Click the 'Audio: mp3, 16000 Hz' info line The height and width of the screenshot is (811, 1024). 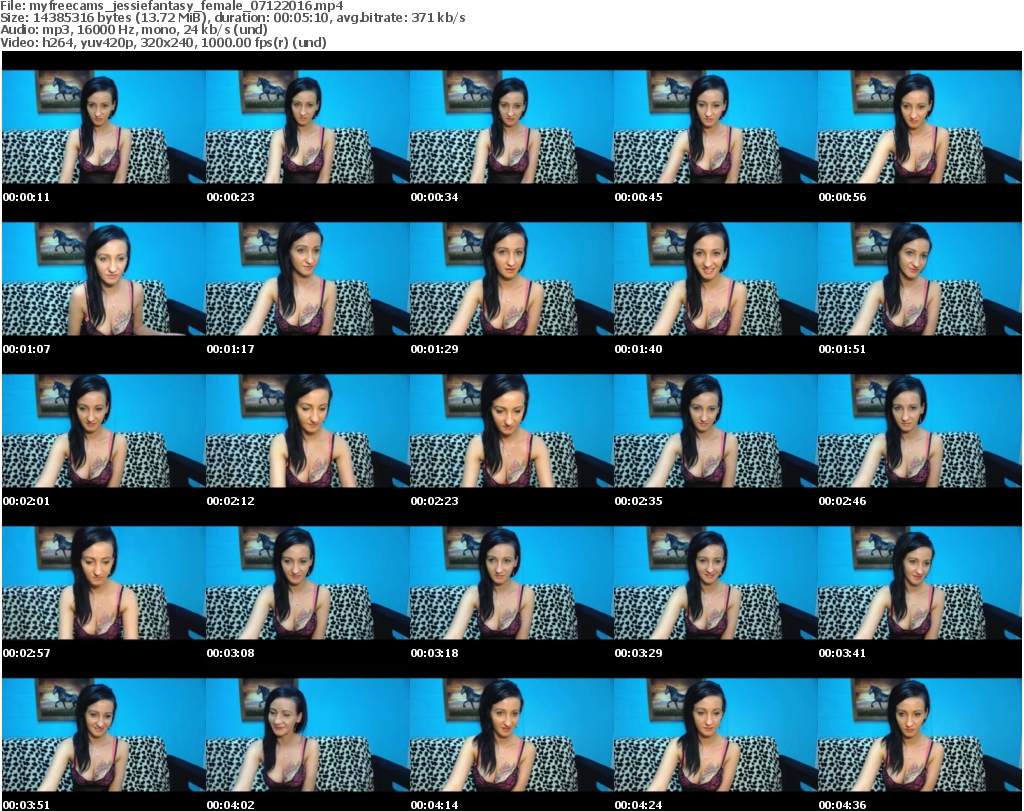tap(134, 30)
